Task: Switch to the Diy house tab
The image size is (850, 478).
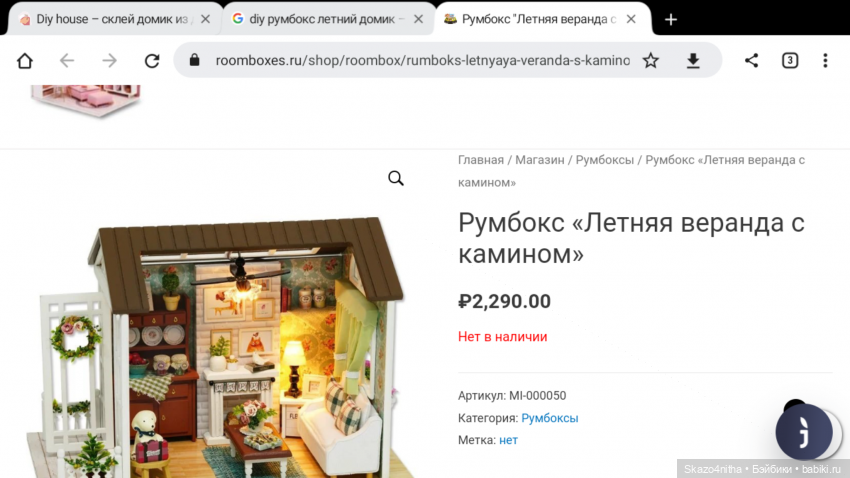Action: [x=111, y=19]
